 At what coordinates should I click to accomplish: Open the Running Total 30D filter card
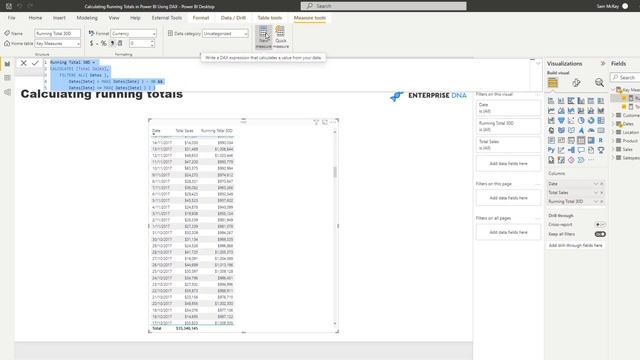508,126
